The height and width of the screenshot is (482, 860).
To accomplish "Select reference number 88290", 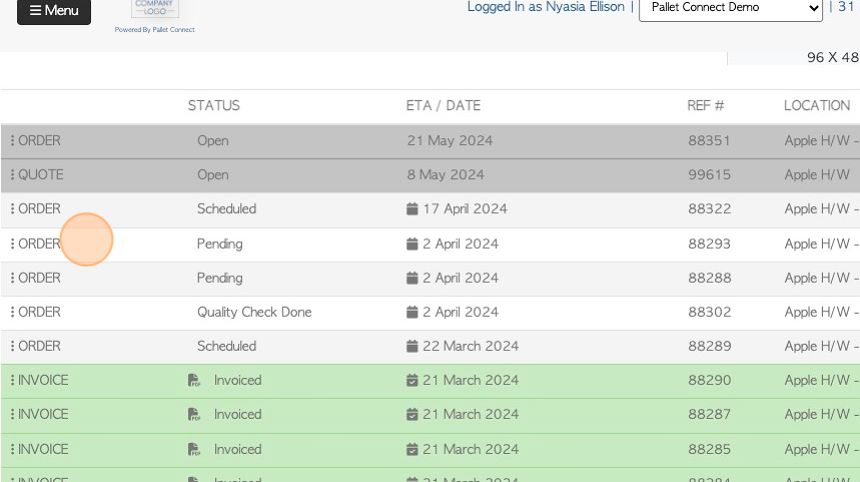I will pyautogui.click(x=709, y=380).
